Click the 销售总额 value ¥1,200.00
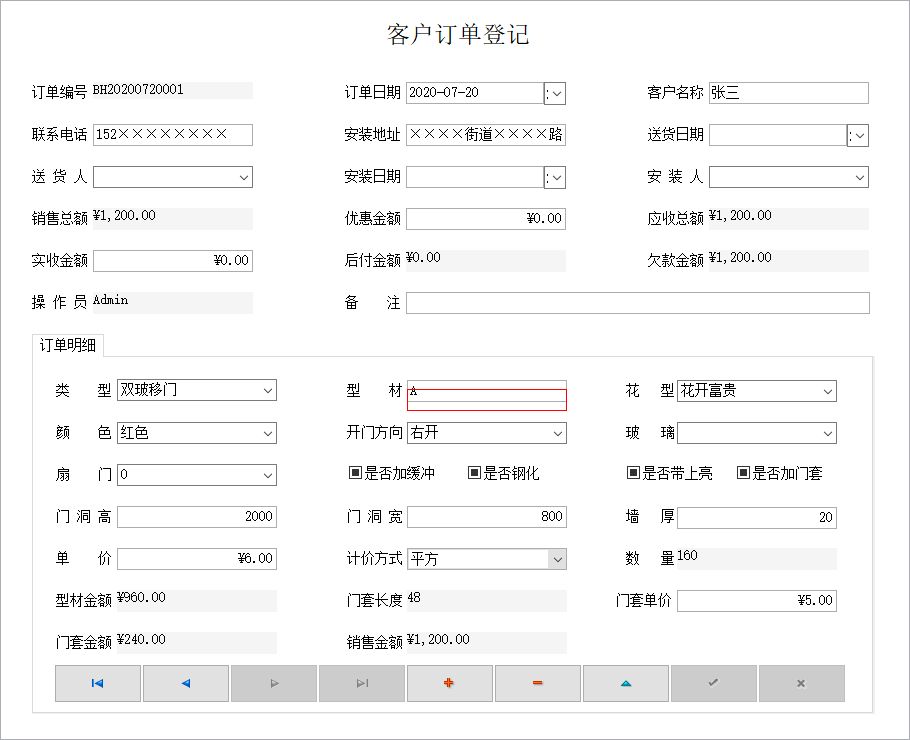Image resolution: width=910 pixels, height=740 pixels. [x=124, y=215]
